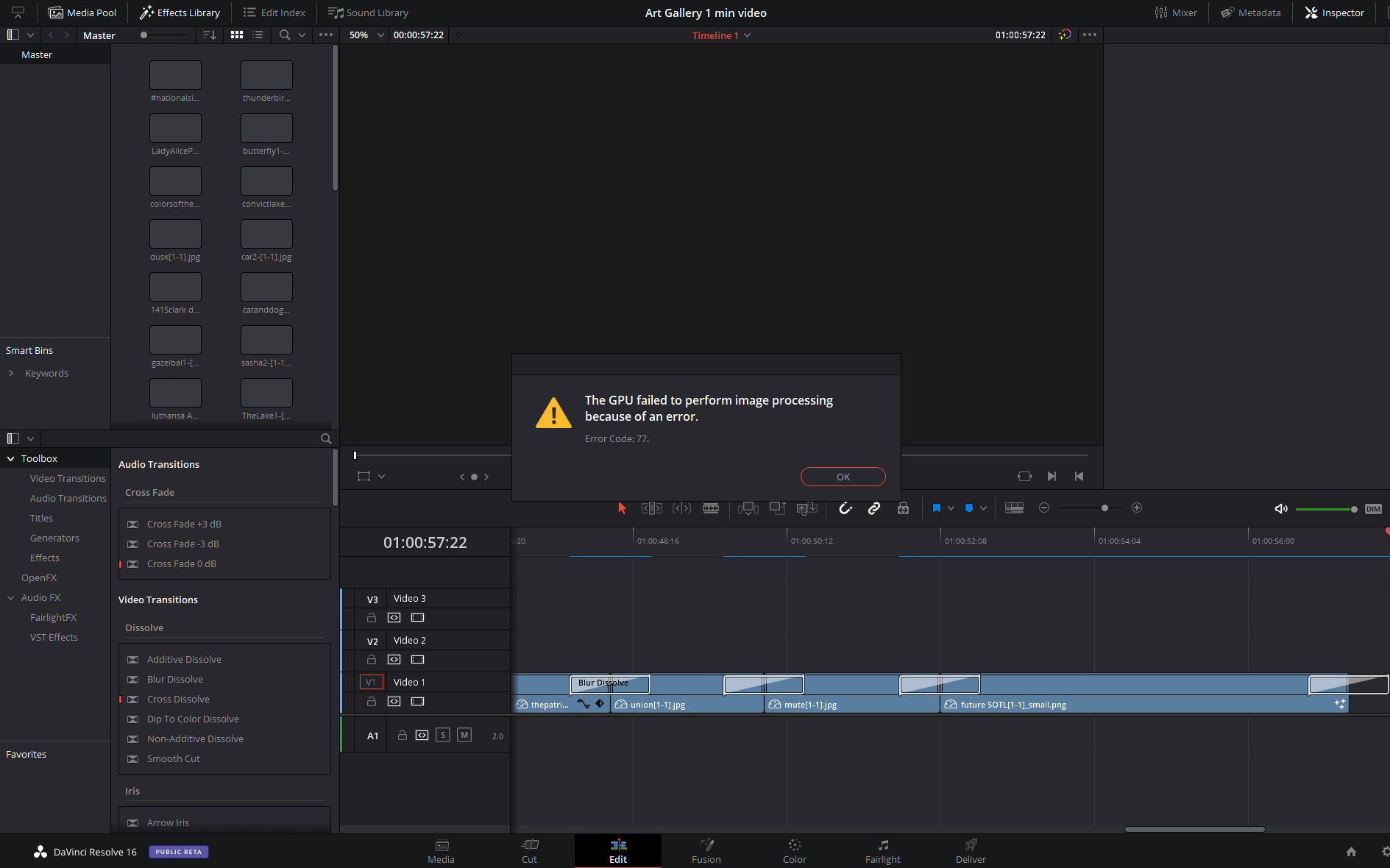Click the Loop playback icon
Image resolution: width=1390 pixels, height=868 pixels.
pyautogui.click(x=1024, y=477)
